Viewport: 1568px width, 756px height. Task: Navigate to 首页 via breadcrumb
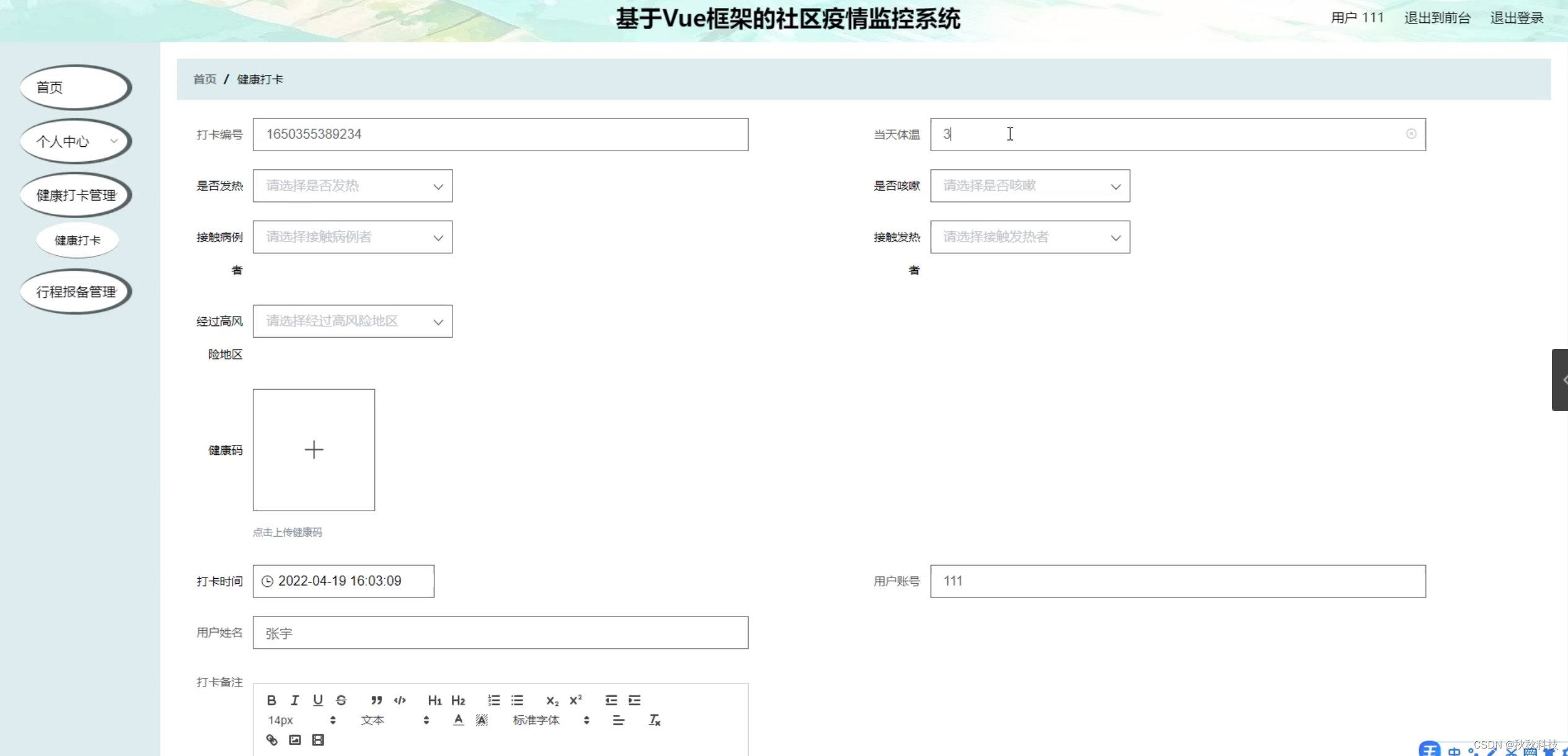pyautogui.click(x=204, y=79)
